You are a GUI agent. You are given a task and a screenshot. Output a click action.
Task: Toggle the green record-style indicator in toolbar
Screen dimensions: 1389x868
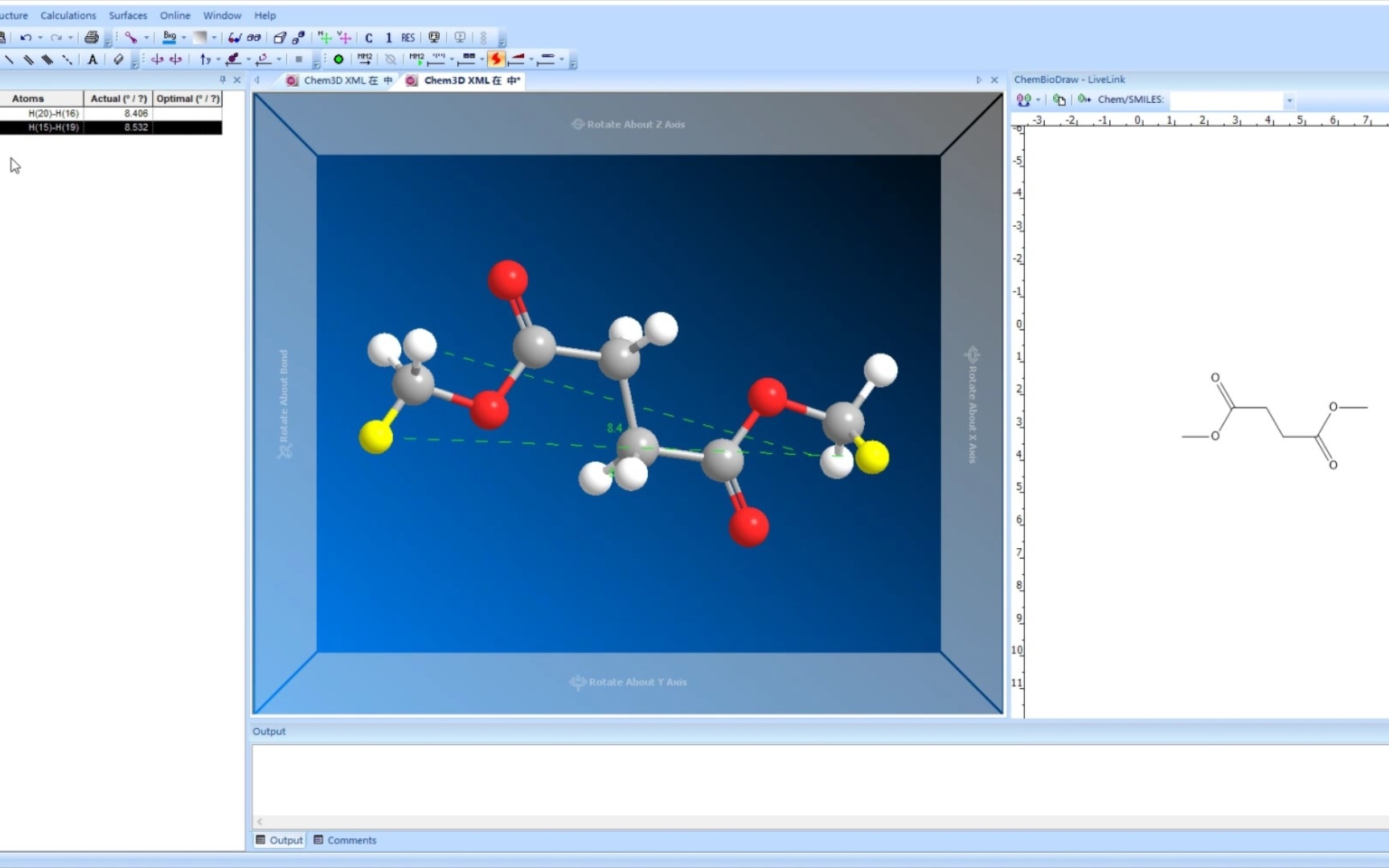[338, 59]
